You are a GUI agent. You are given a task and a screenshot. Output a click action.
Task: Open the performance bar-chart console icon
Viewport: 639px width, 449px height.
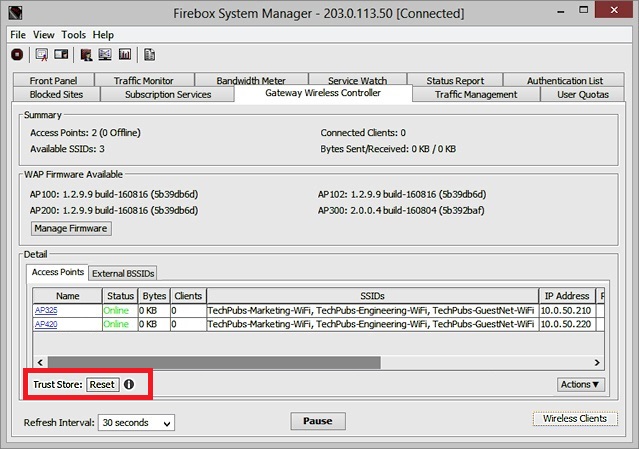coord(125,54)
